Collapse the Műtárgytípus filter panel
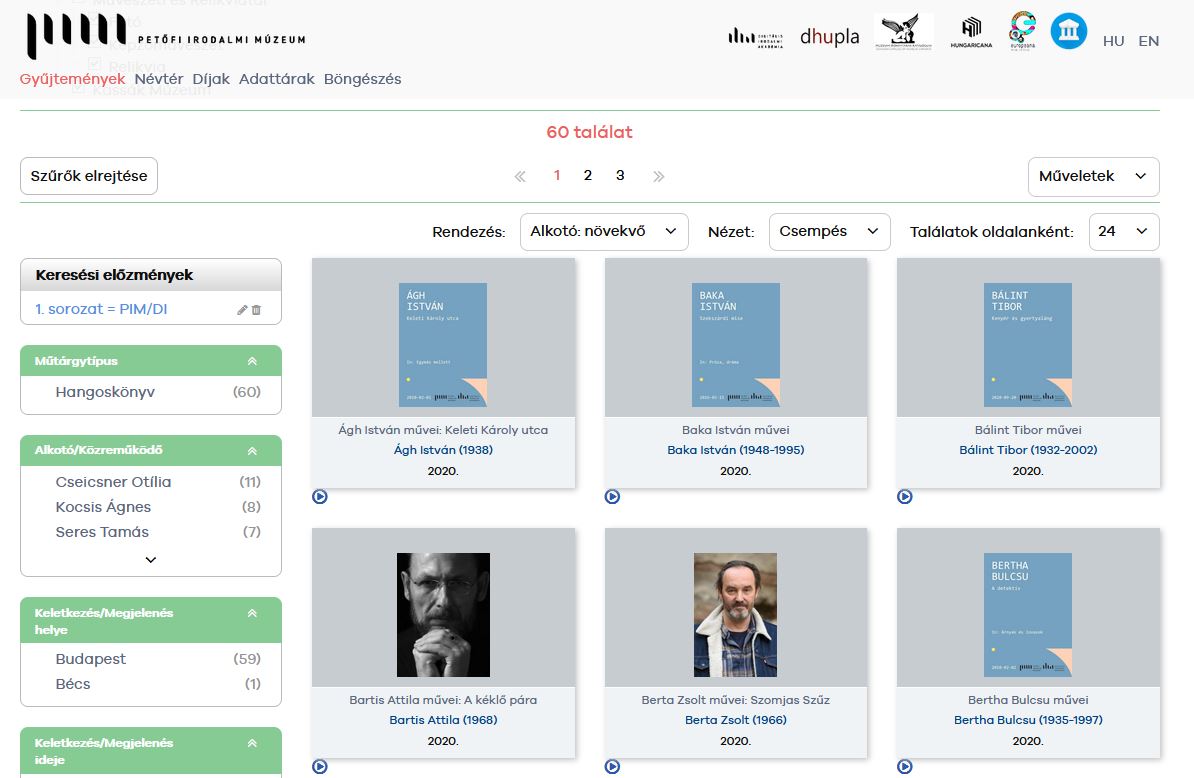Screen dimensions: 1194x778 [x=252, y=361]
